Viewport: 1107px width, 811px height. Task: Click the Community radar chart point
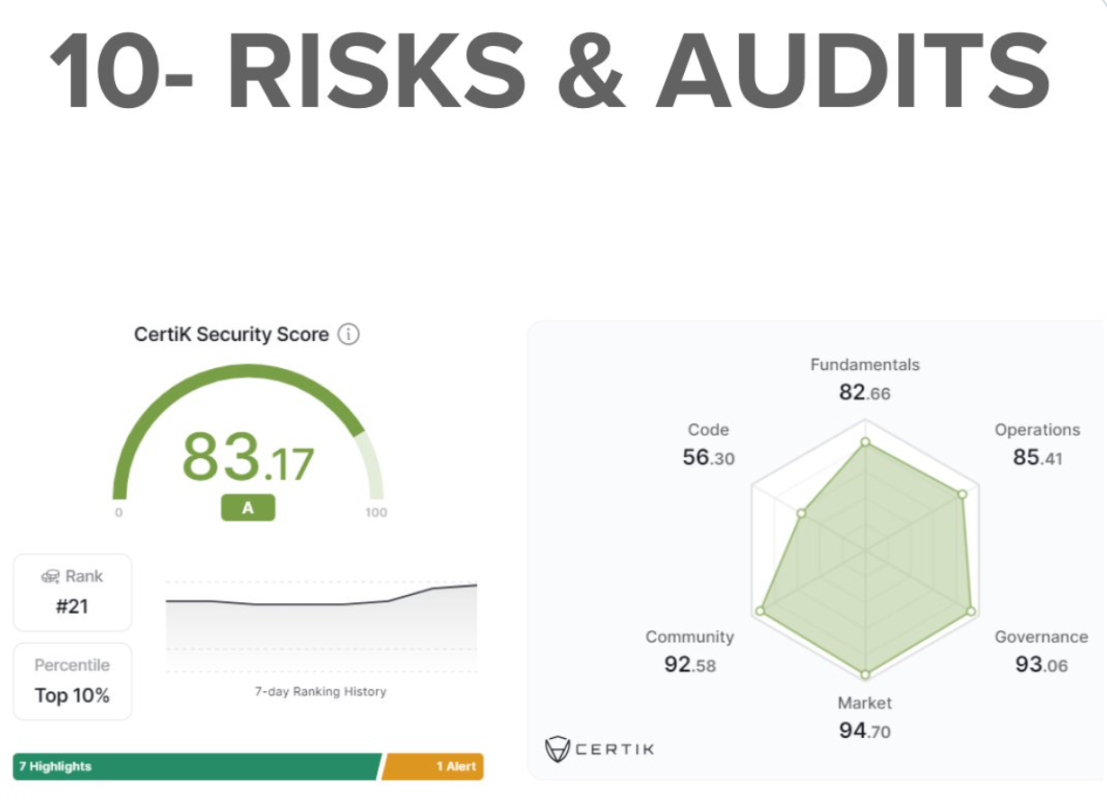[x=761, y=610]
